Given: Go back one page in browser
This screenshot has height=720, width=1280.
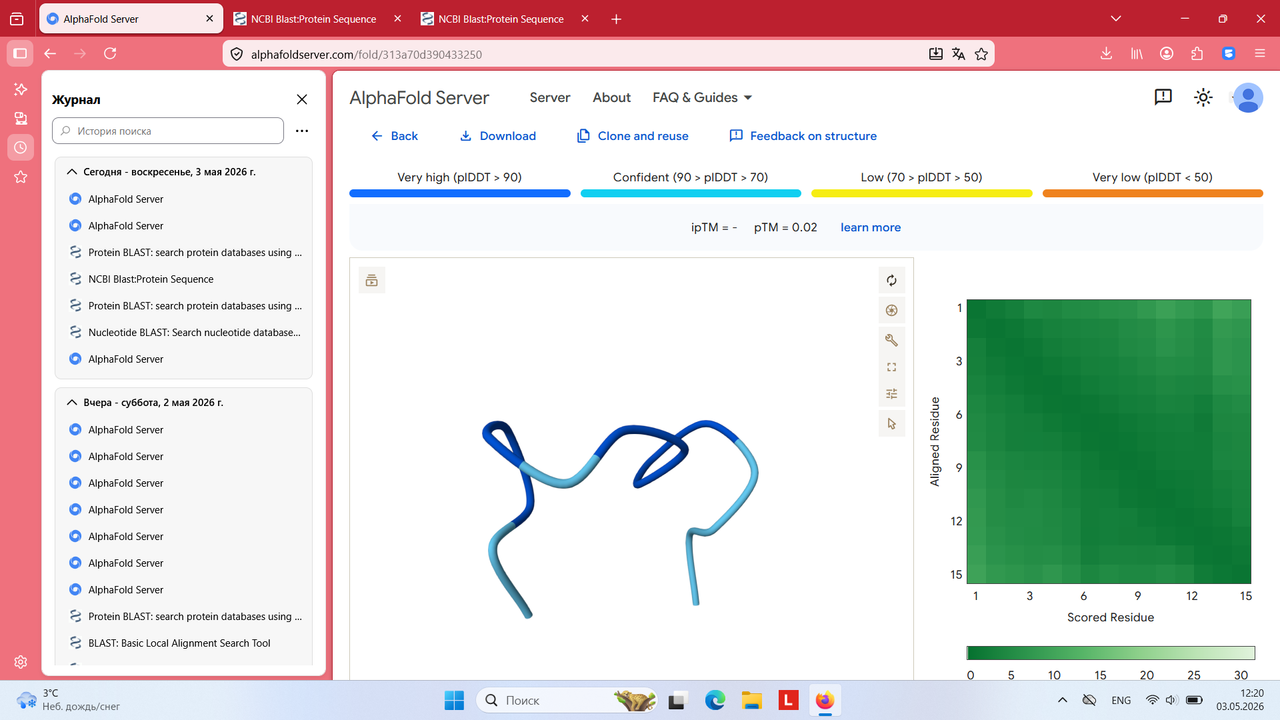Looking at the screenshot, I should (x=50, y=54).
